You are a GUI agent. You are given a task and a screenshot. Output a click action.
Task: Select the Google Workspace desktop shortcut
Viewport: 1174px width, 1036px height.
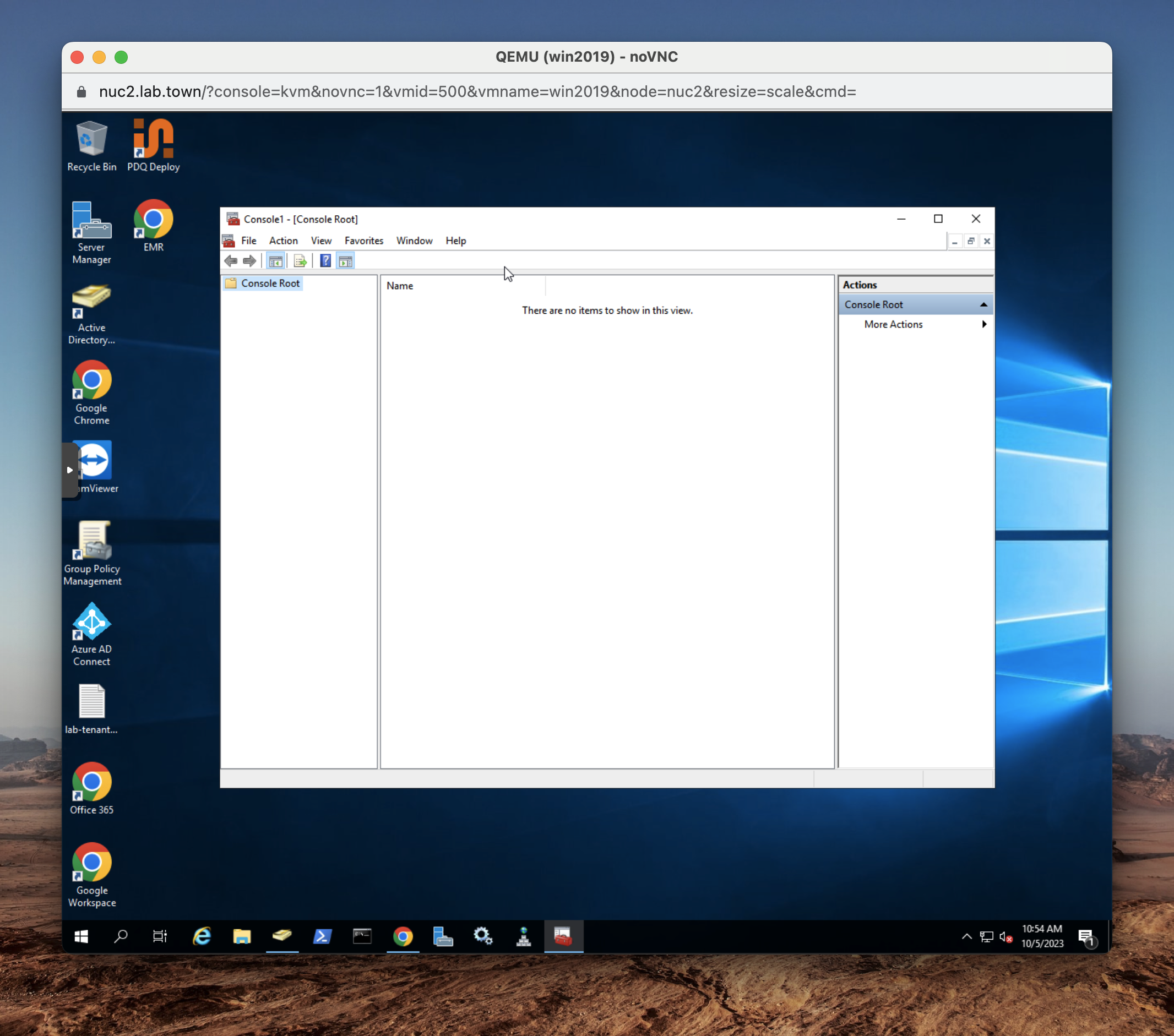tap(92, 876)
